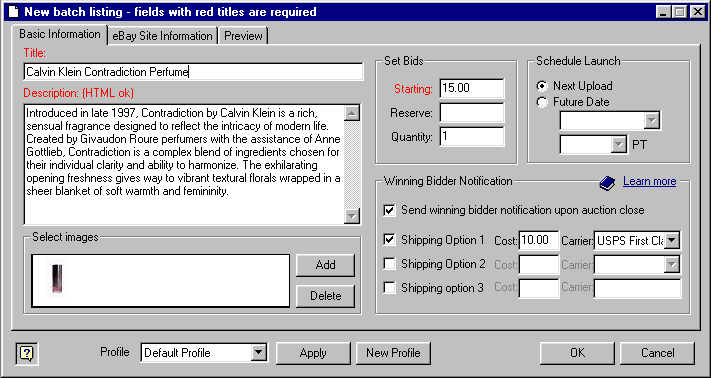Click the Title input field

(x=194, y=72)
